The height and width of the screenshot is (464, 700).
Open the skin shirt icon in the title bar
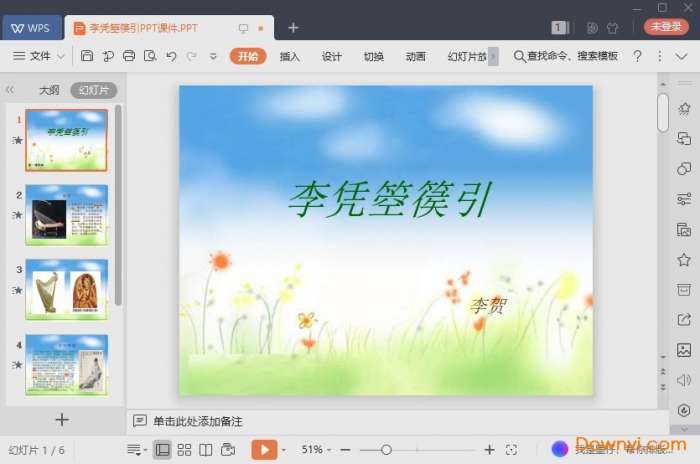612,28
